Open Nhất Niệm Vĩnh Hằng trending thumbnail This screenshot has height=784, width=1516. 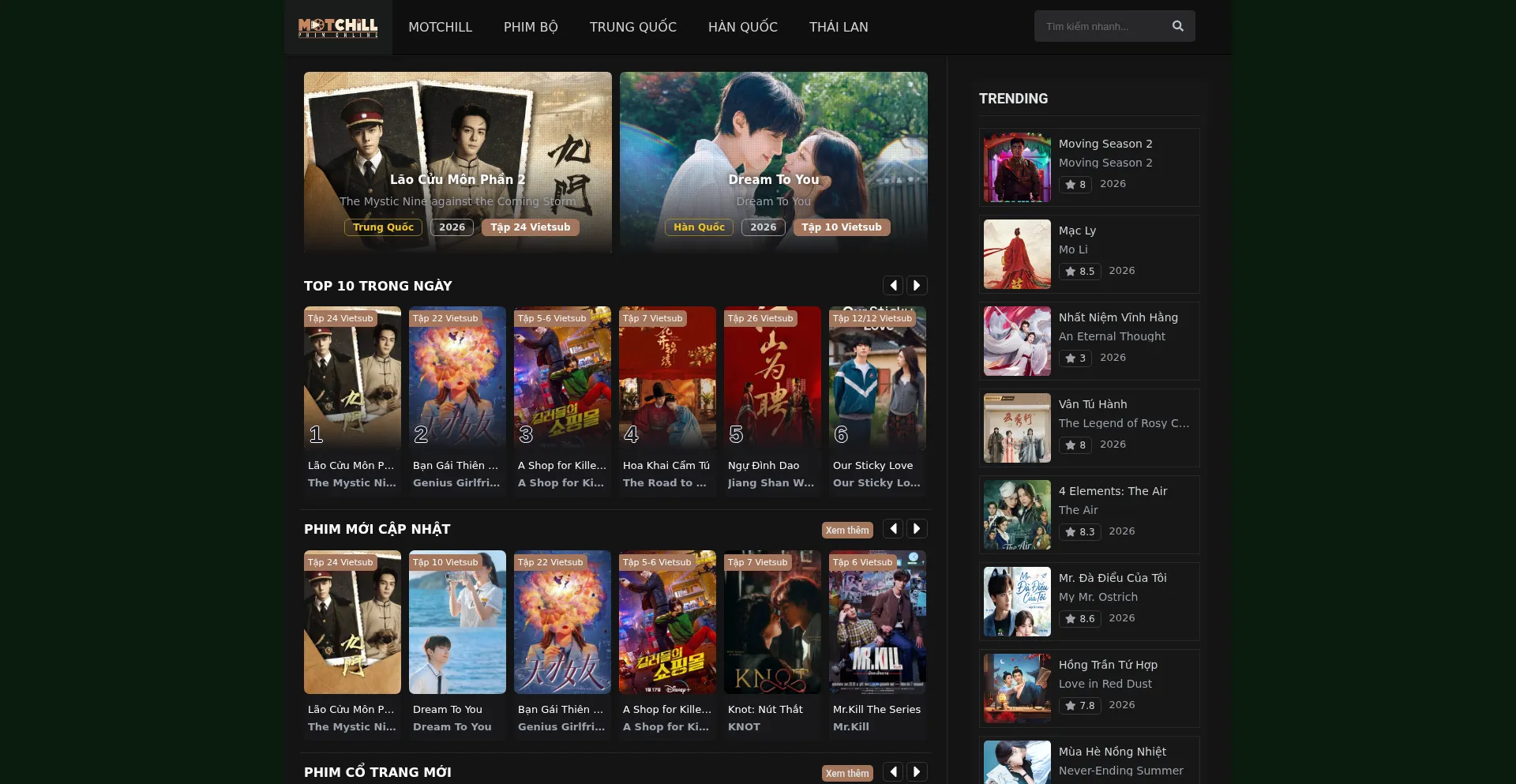(1017, 341)
